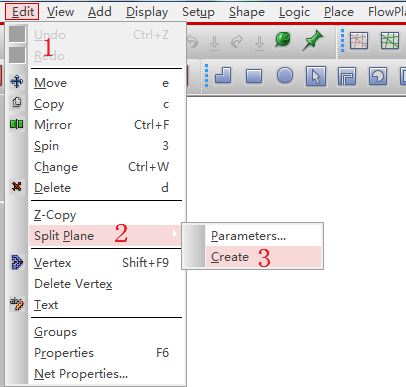This screenshot has height=387, width=406.
Task: Click the first down-arrow toolbar icon
Action: click(214, 43)
